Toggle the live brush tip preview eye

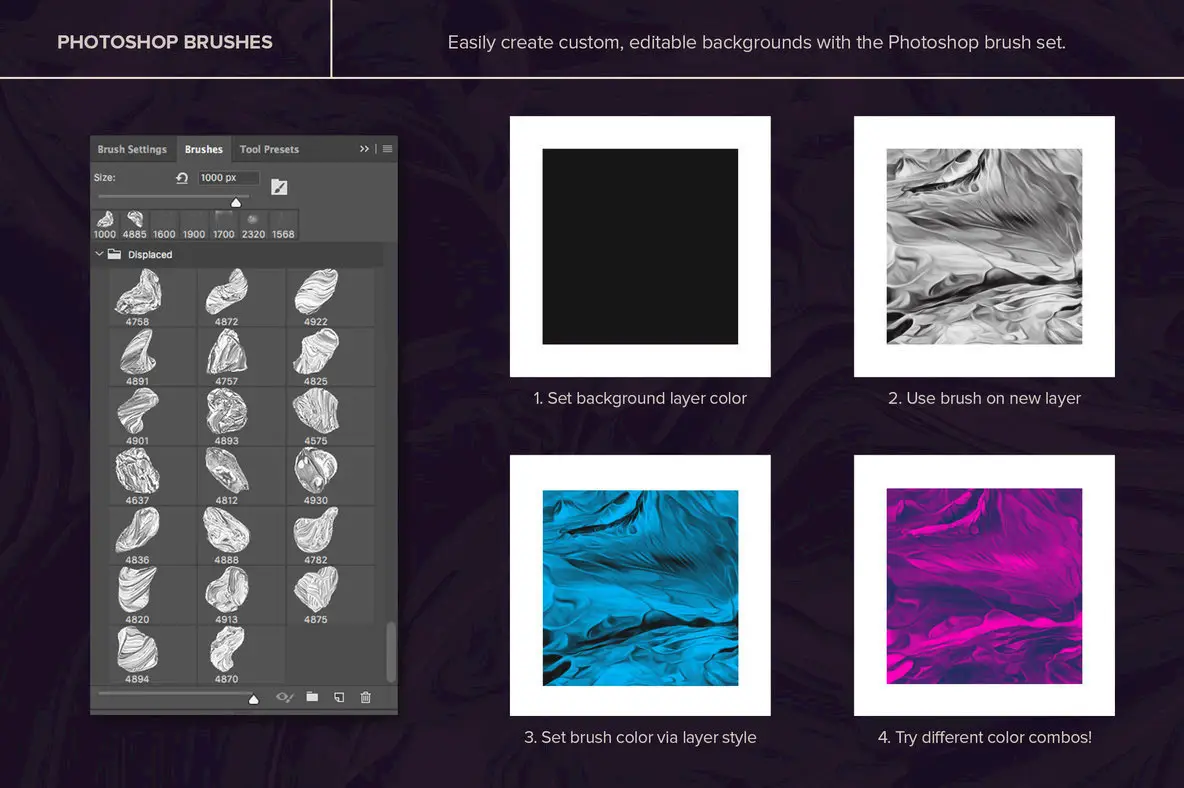pyautogui.click(x=284, y=697)
